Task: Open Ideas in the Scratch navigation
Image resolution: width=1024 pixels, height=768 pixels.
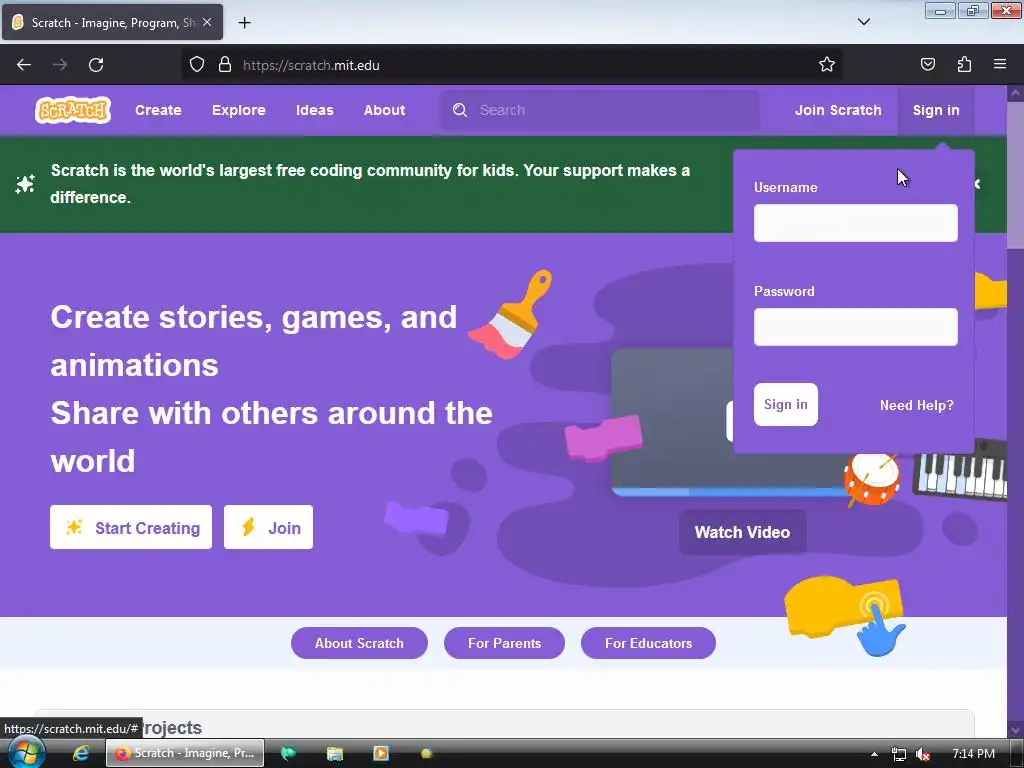Action: click(x=315, y=110)
